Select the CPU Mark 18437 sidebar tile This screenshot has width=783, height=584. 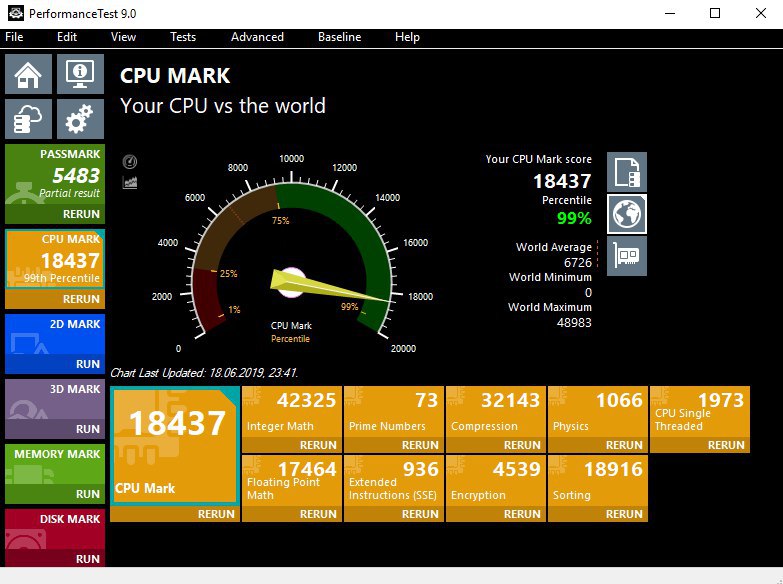[55, 259]
